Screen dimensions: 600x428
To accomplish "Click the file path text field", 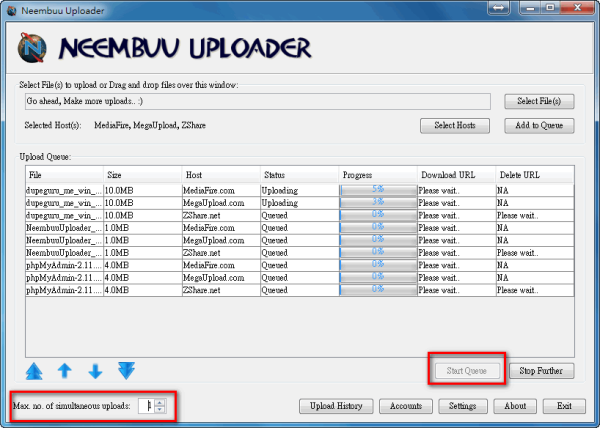I will point(258,101).
